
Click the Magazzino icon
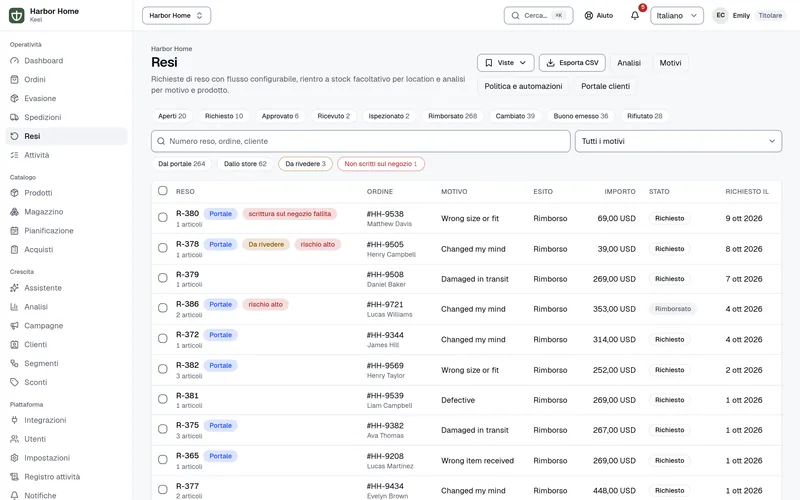click(x=14, y=212)
